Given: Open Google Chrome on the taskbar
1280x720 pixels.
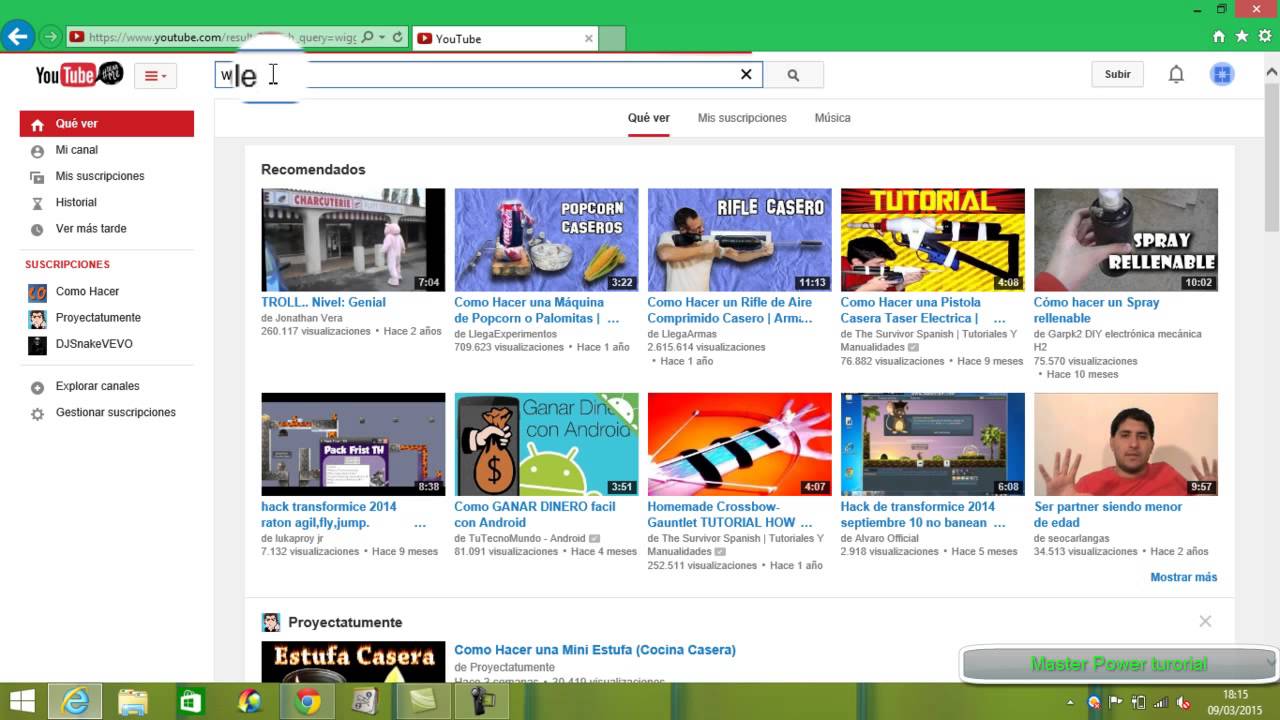Looking at the screenshot, I should (x=308, y=701).
